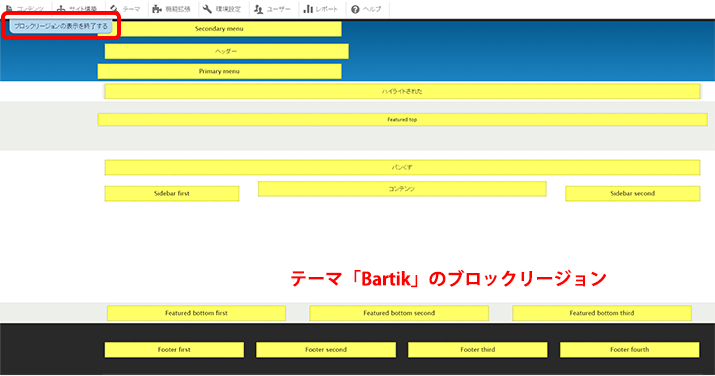Open the レポート admin menu
Viewport: 715px width, 376px height.
click(321, 9)
